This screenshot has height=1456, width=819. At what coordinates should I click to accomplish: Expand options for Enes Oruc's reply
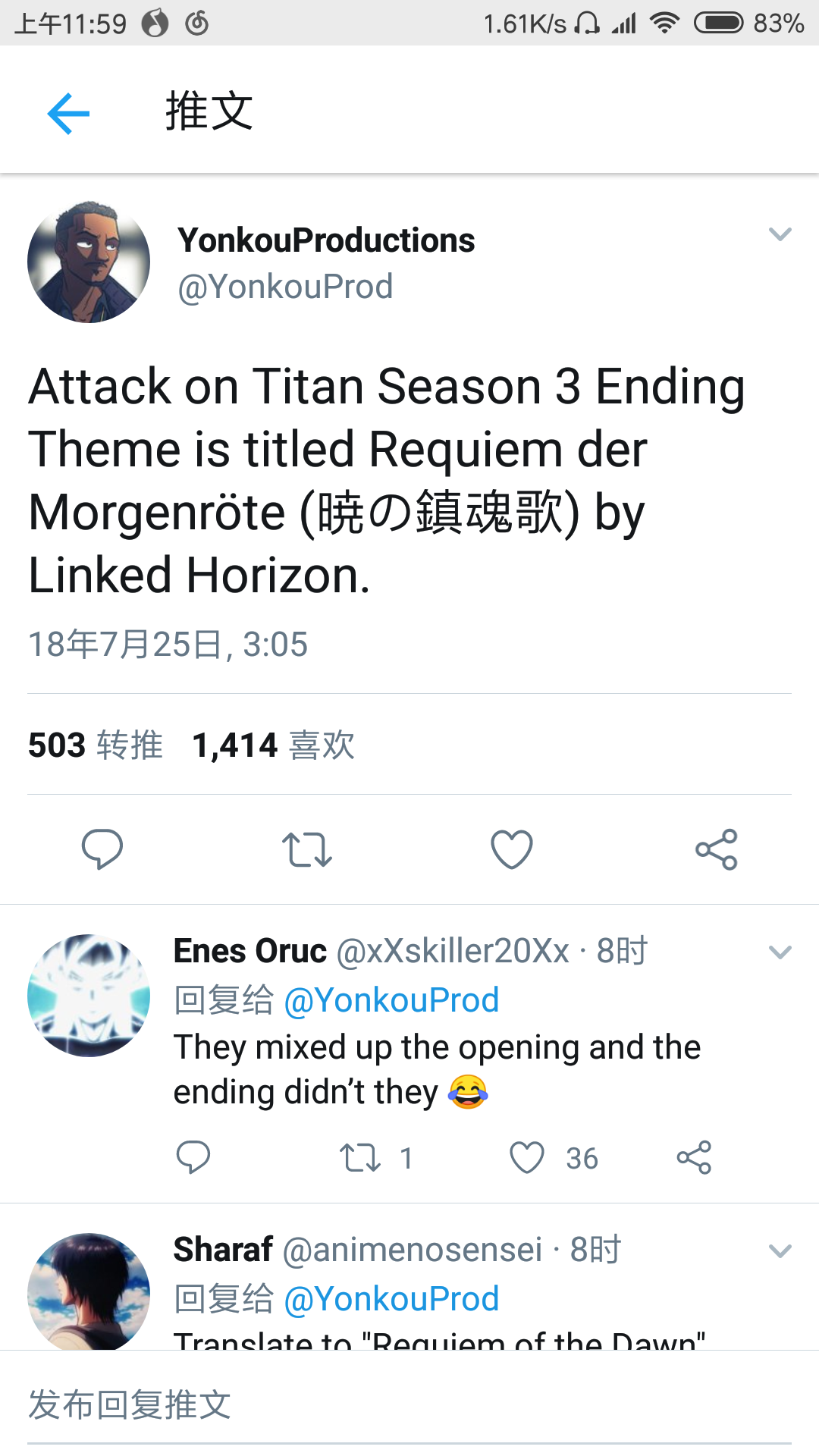point(780,952)
